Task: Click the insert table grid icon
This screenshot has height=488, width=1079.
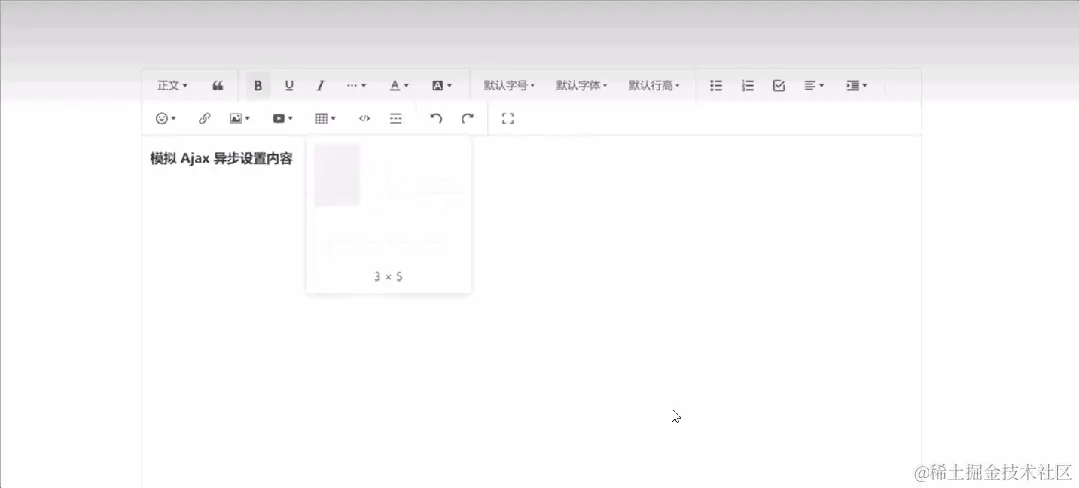Action: coord(325,118)
